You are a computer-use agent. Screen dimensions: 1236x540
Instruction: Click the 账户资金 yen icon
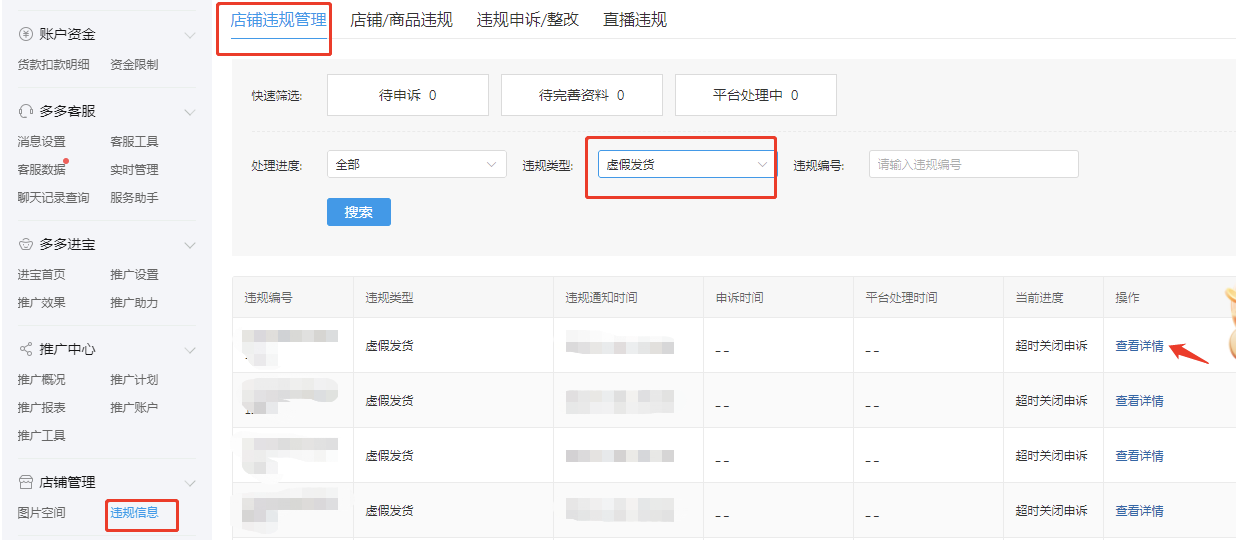click(x=26, y=35)
